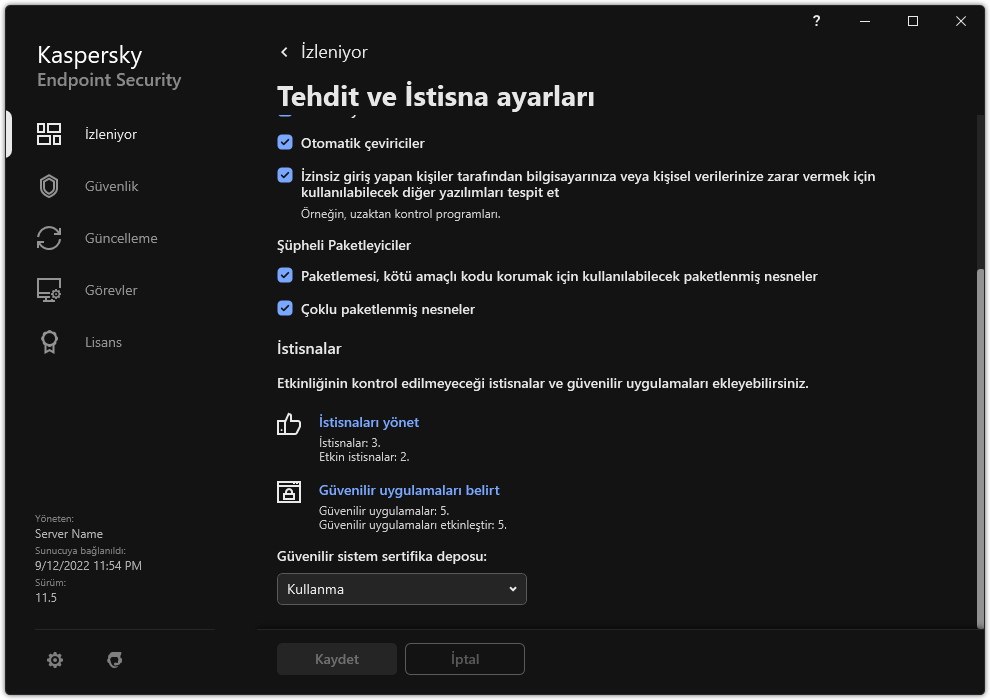Viewport: 990px width, 700px height.
Task: Open settings gear icon at bottom left
Action: click(55, 660)
